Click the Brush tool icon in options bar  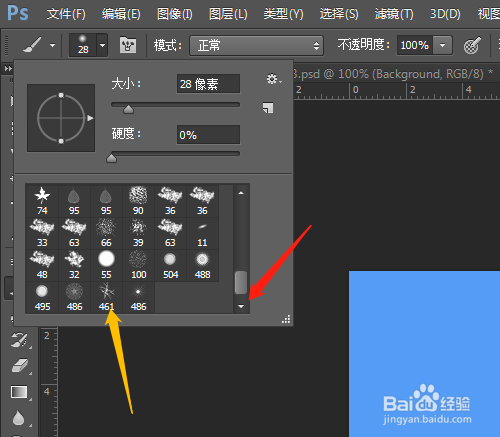pyautogui.click(x=32, y=45)
